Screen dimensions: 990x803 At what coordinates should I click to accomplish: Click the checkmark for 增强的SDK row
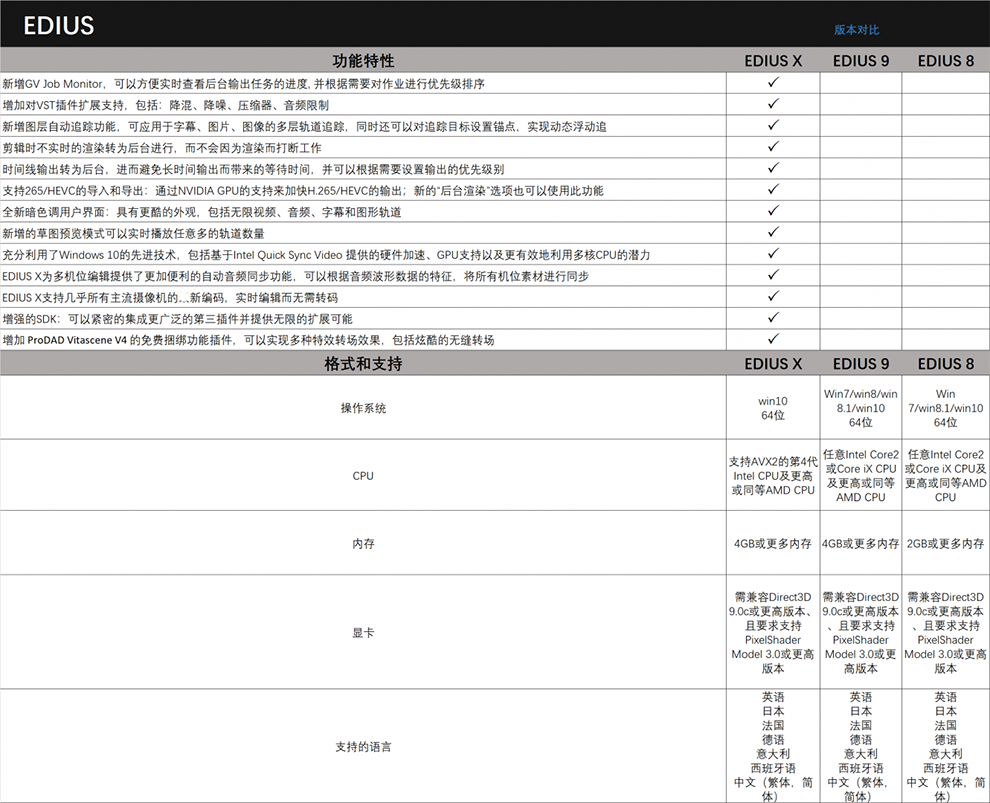(773, 318)
